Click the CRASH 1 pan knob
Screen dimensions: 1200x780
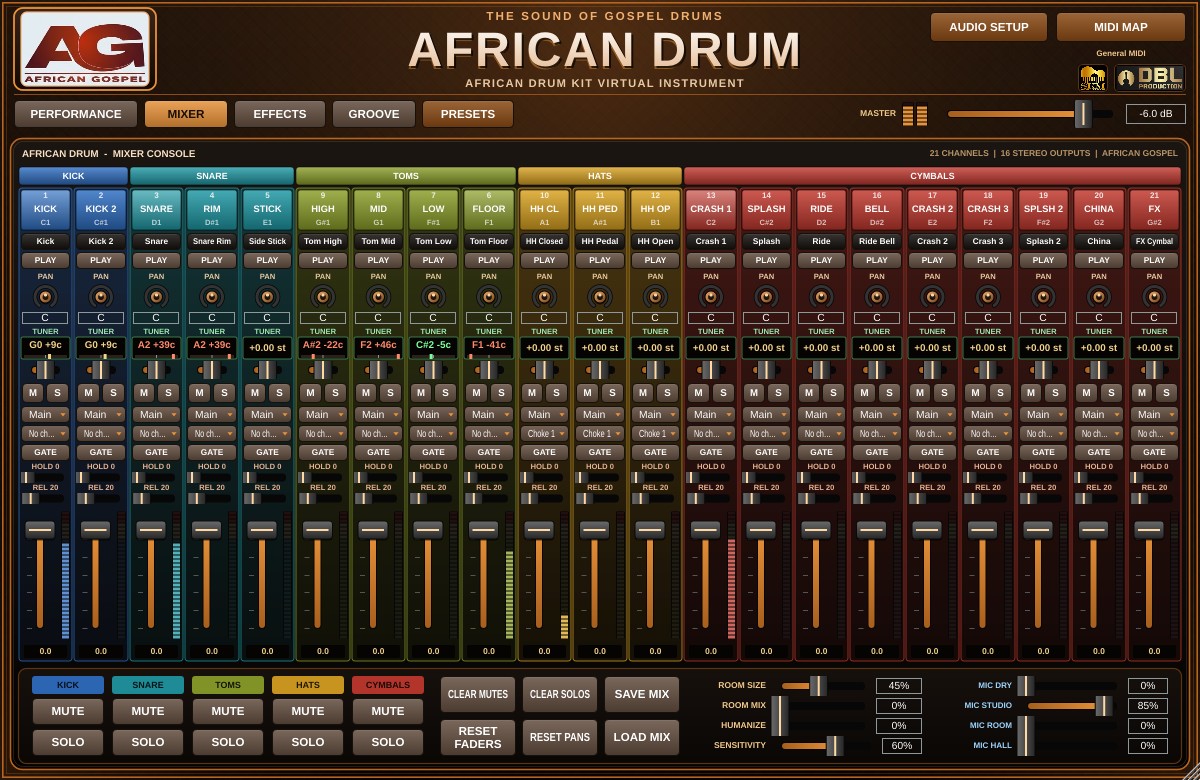tap(711, 297)
